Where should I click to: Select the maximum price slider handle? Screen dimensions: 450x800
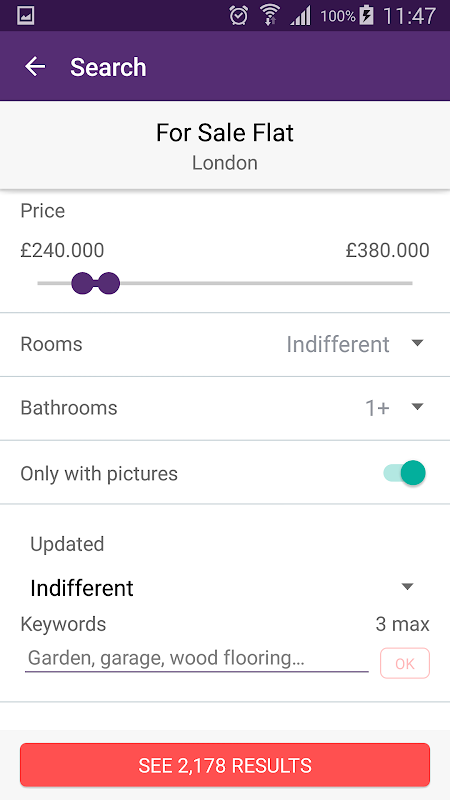point(108,283)
